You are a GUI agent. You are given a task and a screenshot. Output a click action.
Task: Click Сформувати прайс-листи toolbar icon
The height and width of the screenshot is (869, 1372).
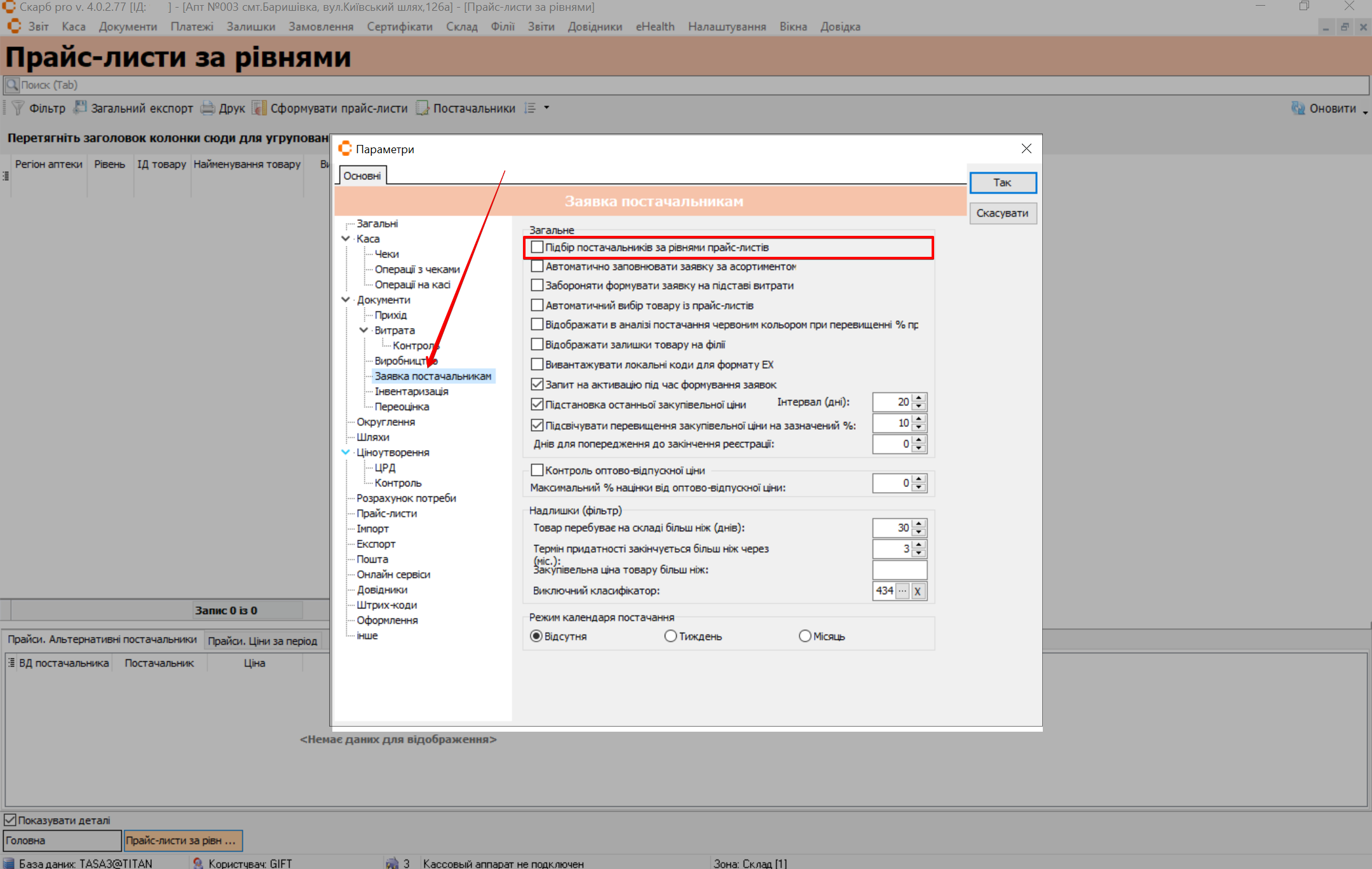(x=259, y=108)
